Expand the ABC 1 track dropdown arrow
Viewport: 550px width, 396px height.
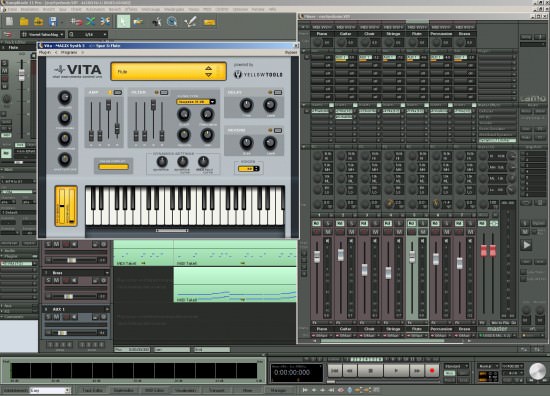coord(107,309)
